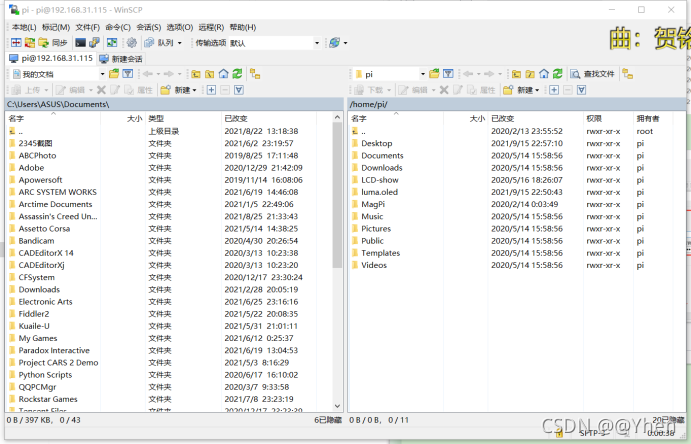Go to remote parent directory icon
Screen dimensions: 691x444
tap(516, 74)
